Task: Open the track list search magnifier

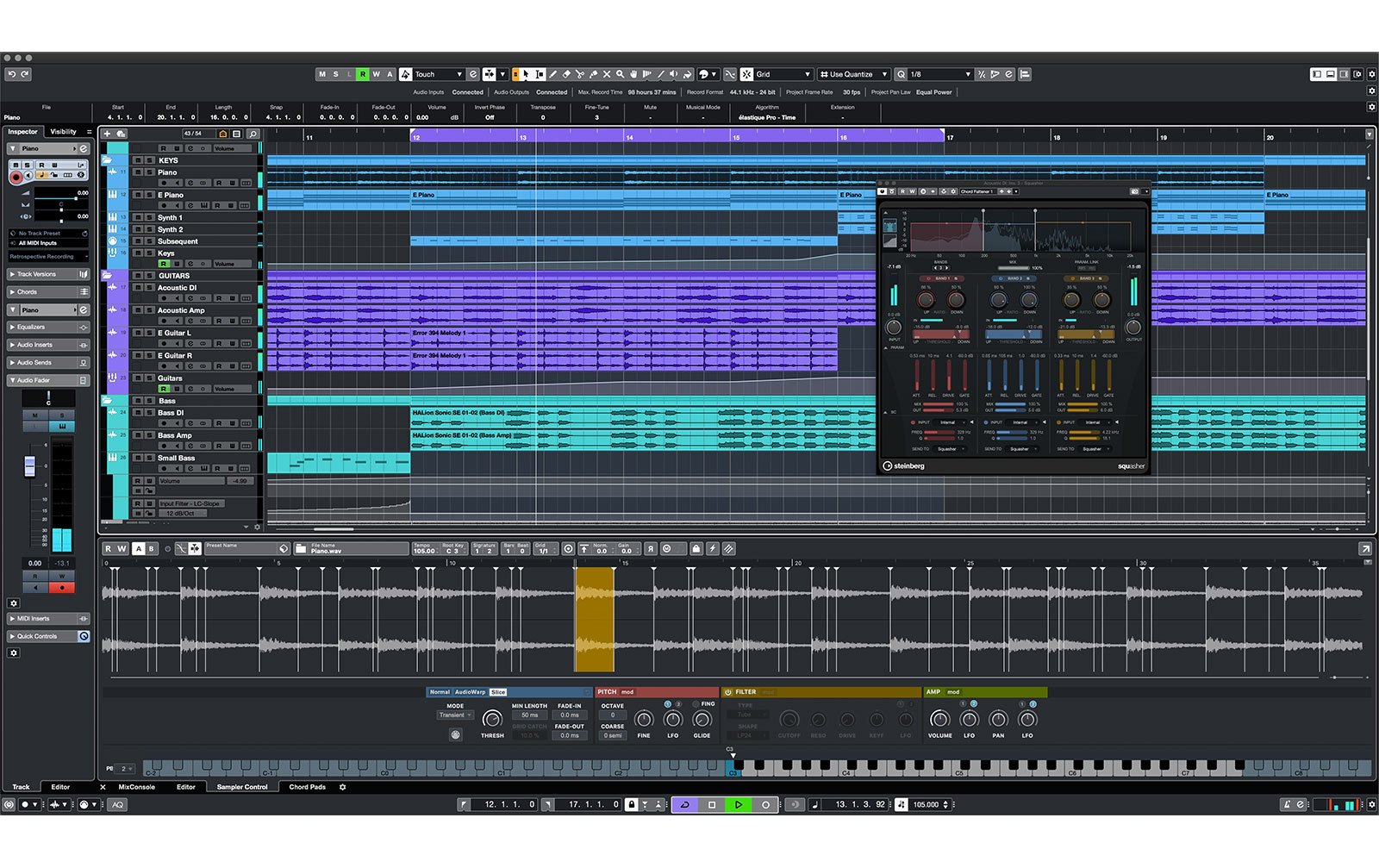Action: (x=253, y=134)
